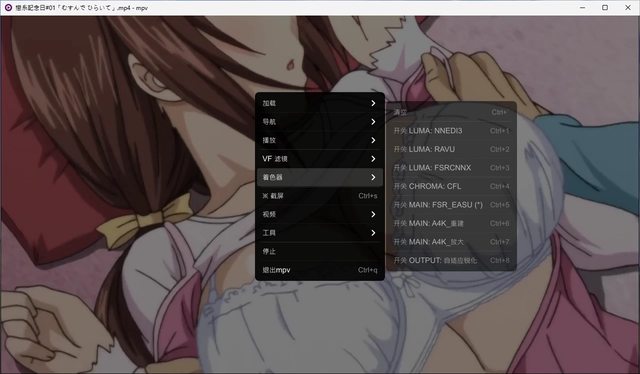Screen dimensions: 640x374
Task: Expand the 导航 submenu chevron
Action: 373,122
